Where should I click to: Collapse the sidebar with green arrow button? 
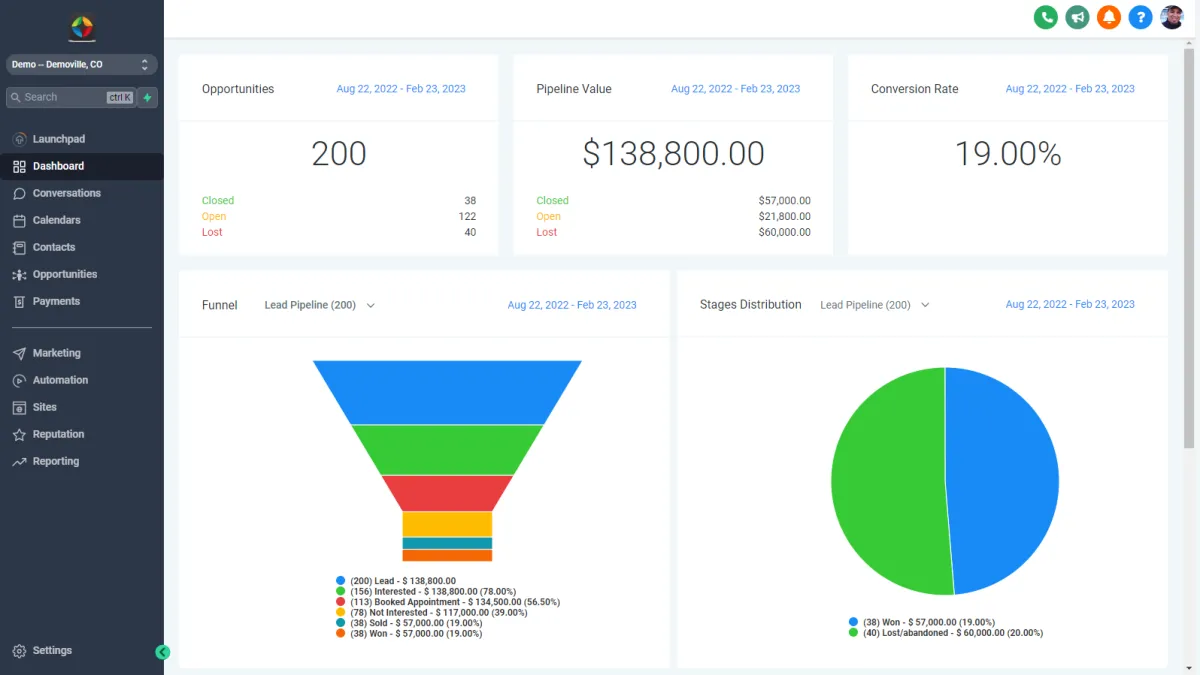coord(163,652)
